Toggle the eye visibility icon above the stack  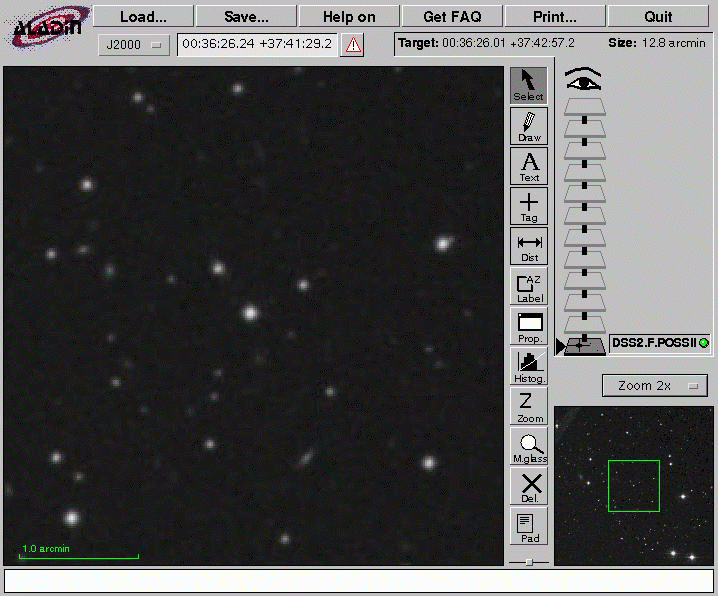583,79
